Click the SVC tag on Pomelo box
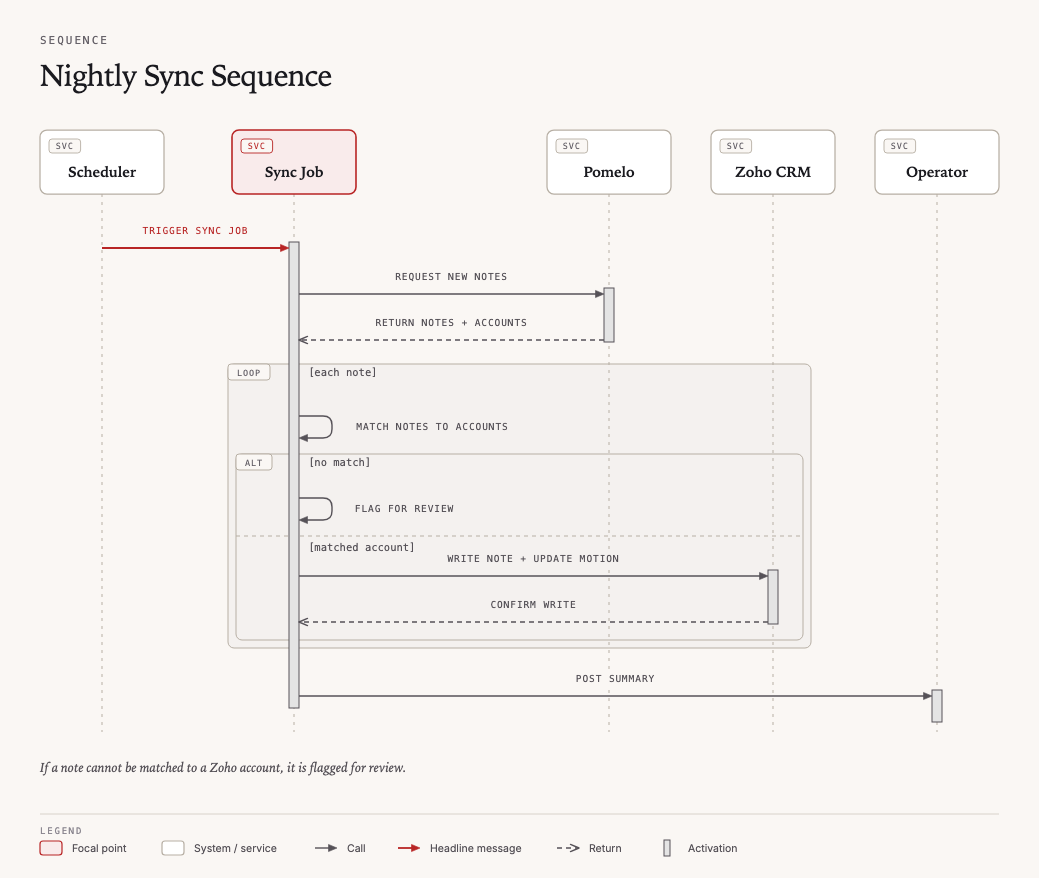This screenshot has height=878, width=1039. (x=571, y=146)
